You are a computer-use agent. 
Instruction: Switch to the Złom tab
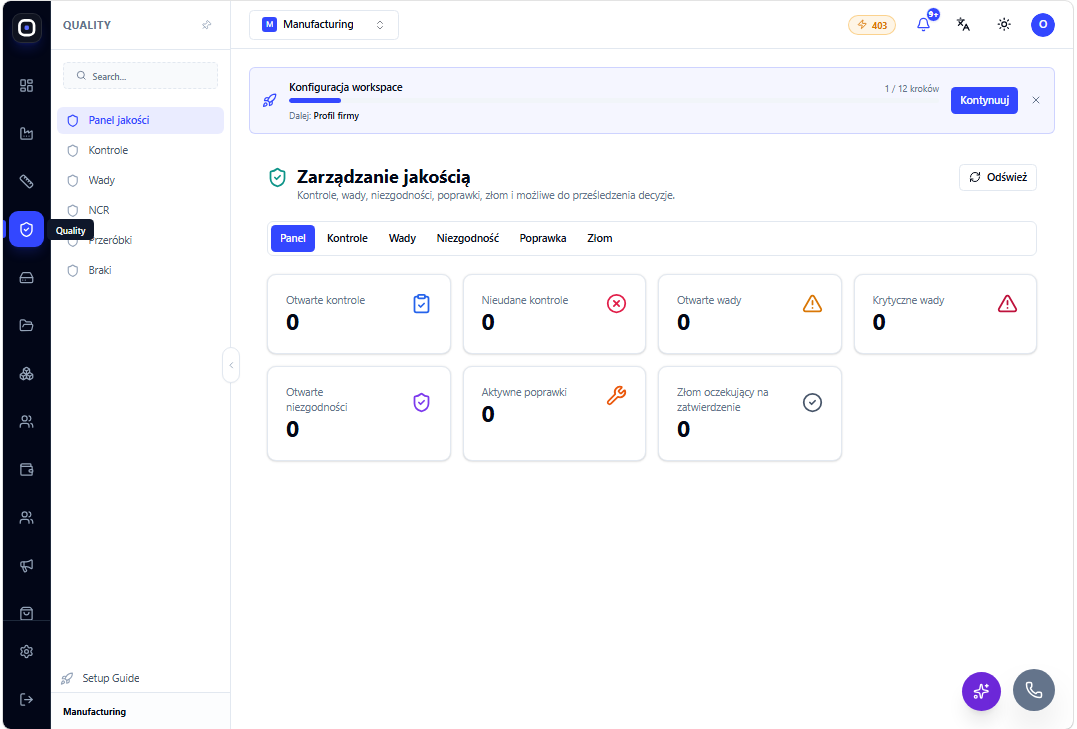coord(600,238)
